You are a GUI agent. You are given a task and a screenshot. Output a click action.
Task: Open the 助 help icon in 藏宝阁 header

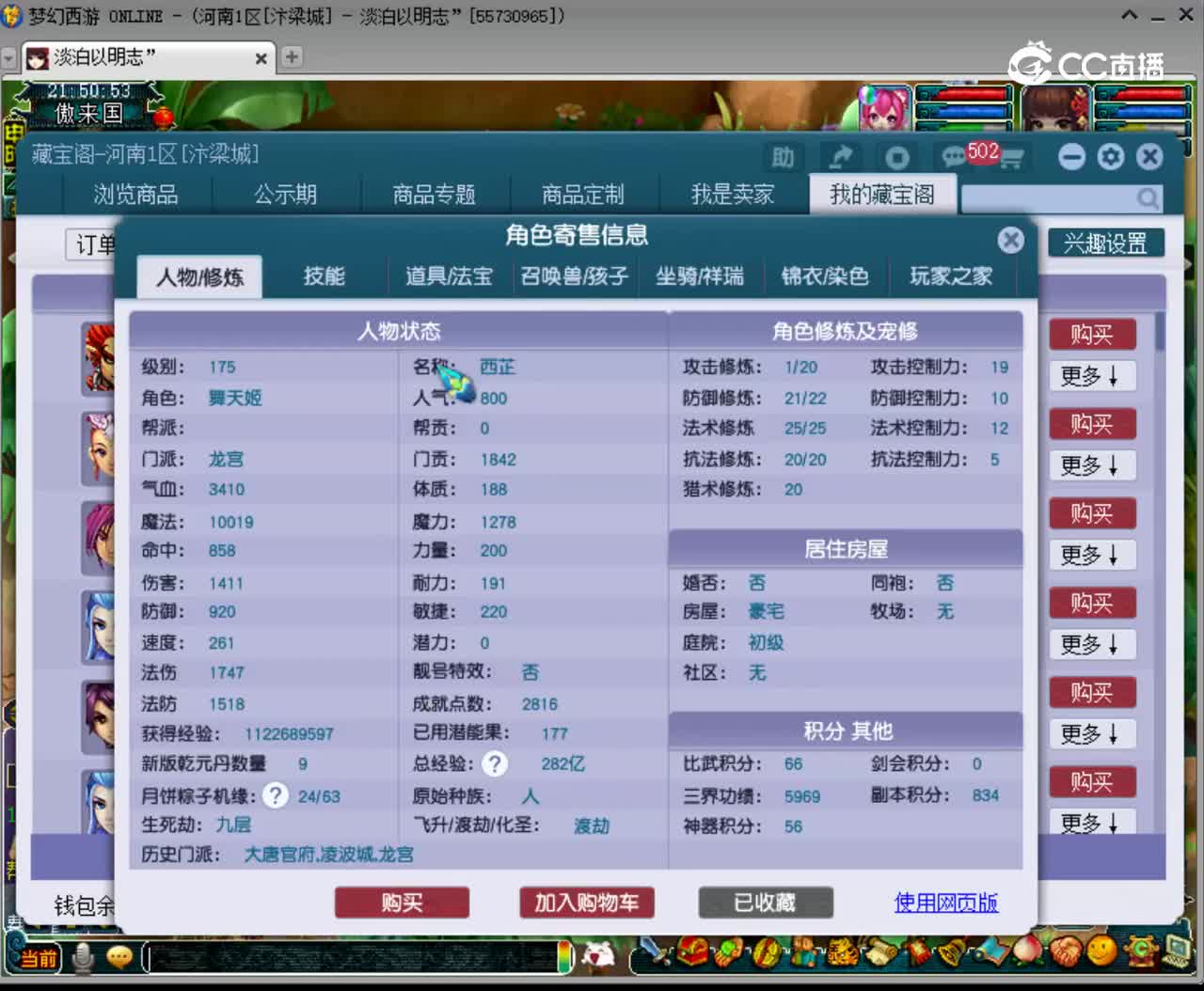click(783, 157)
